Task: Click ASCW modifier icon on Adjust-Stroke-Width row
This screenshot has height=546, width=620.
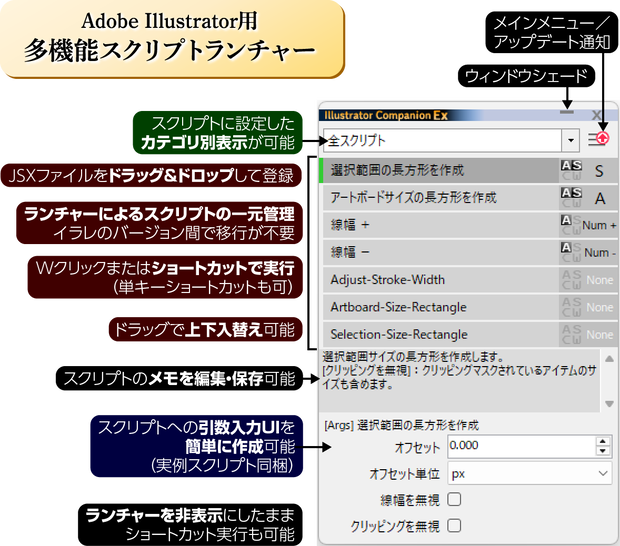Action: [571, 280]
